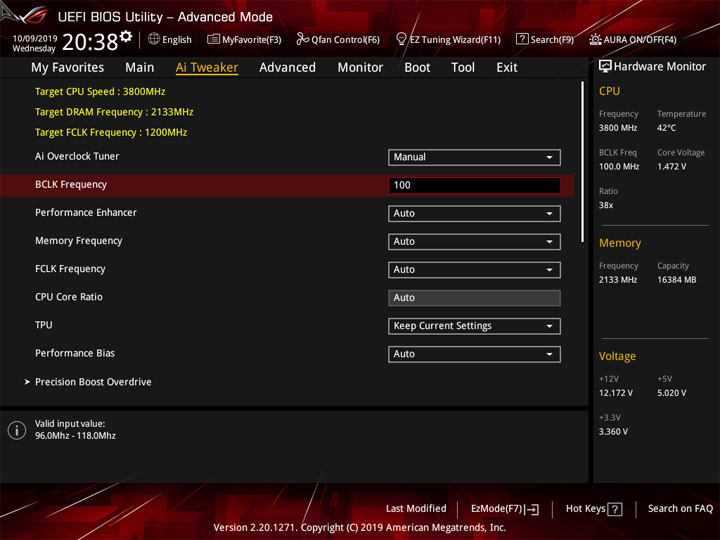Open FCLK Frequency dropdown
The width and height of the screenshot is (720, 540).
tap(474, 270)
